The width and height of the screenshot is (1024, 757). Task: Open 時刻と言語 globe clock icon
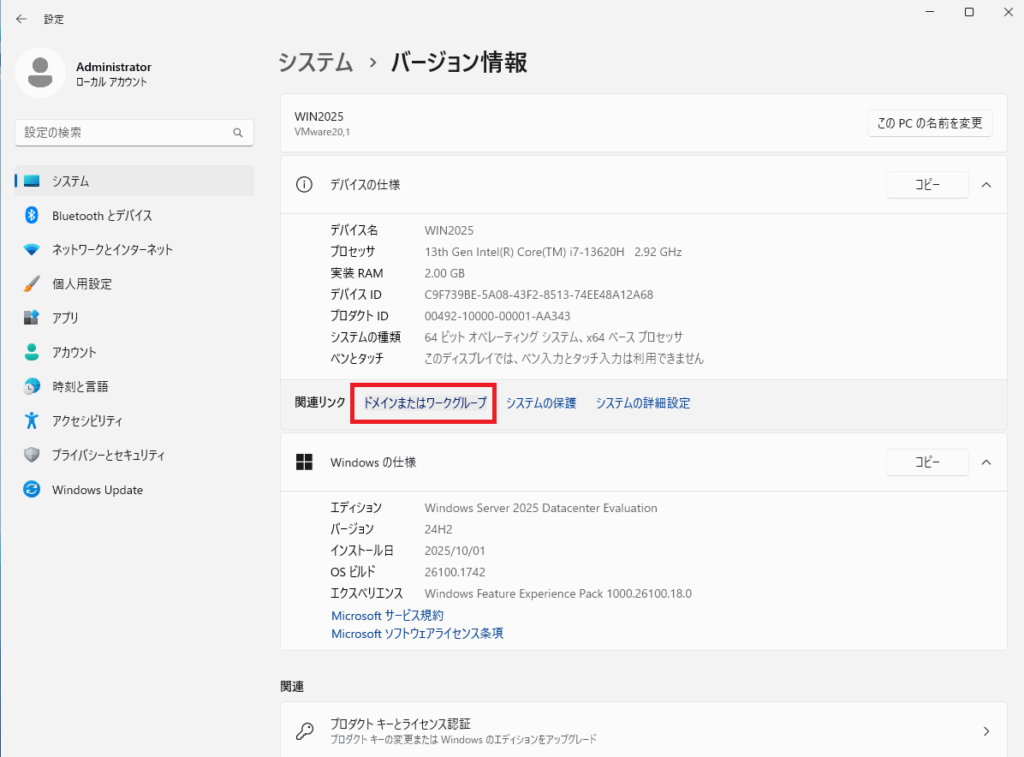point(31,386)
